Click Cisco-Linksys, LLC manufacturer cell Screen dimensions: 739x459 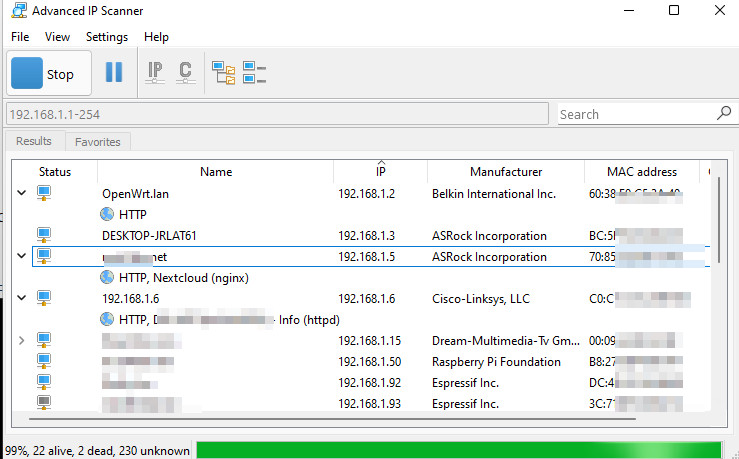click(481, 299)
